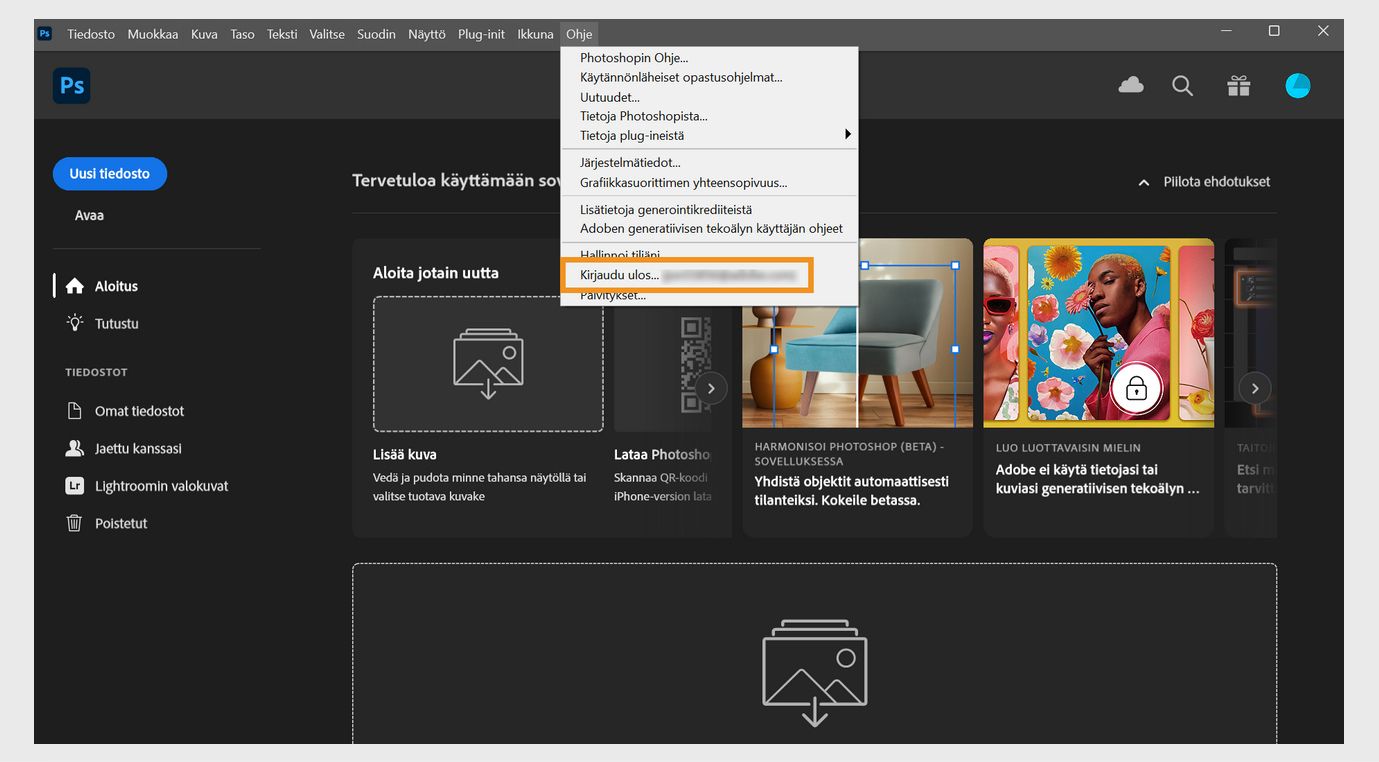The image size is (1379, 762).
Task: Open Adoben generatiivisen tekoälyn käyttäjän ohjeet
Action: coord(709,228)
